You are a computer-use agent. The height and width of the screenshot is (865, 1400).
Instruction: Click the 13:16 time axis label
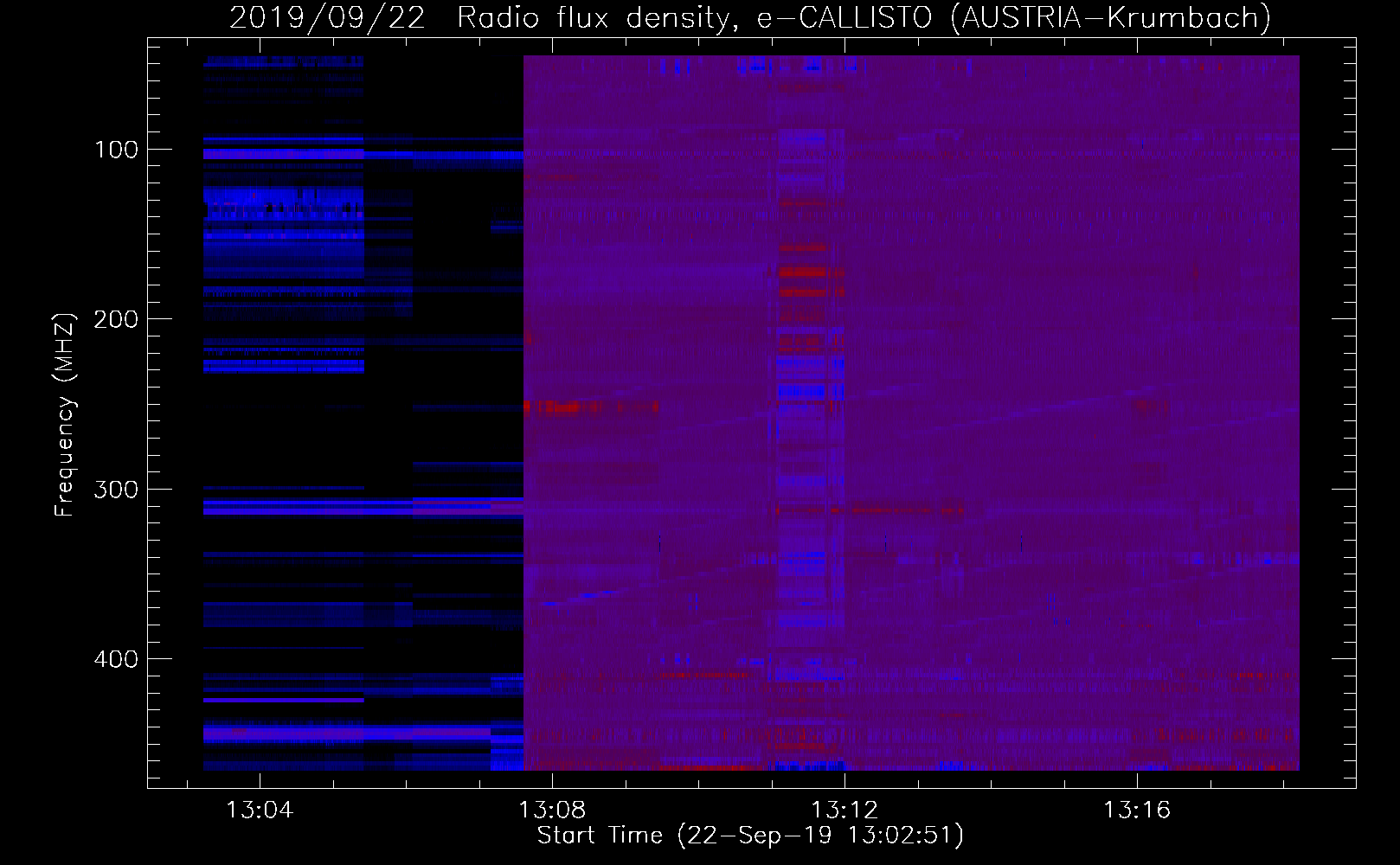(x=1136, y=810)
